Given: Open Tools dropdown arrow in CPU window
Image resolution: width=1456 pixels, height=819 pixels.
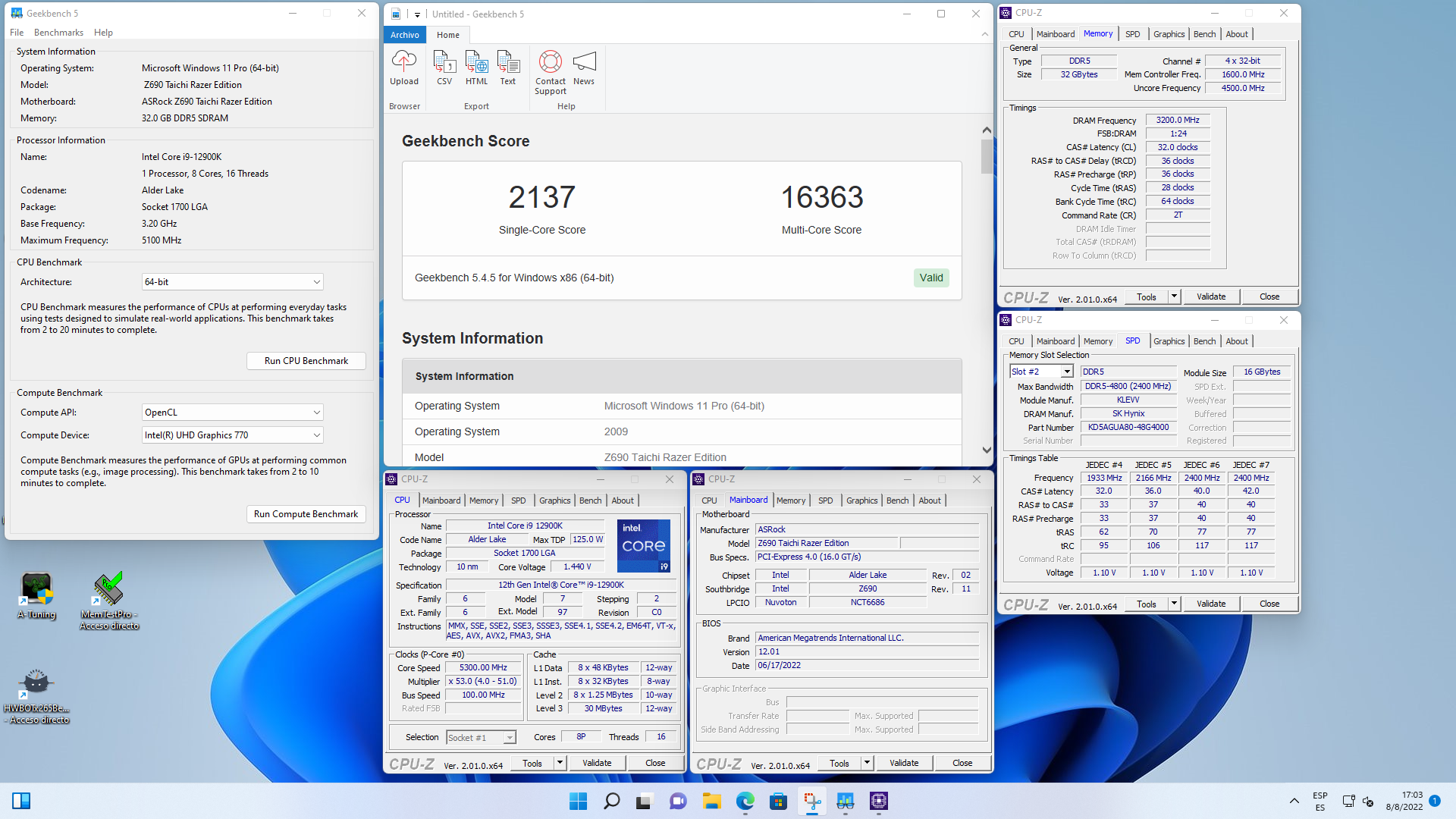Looking at the screenshot, I should [x=560, y=763].
